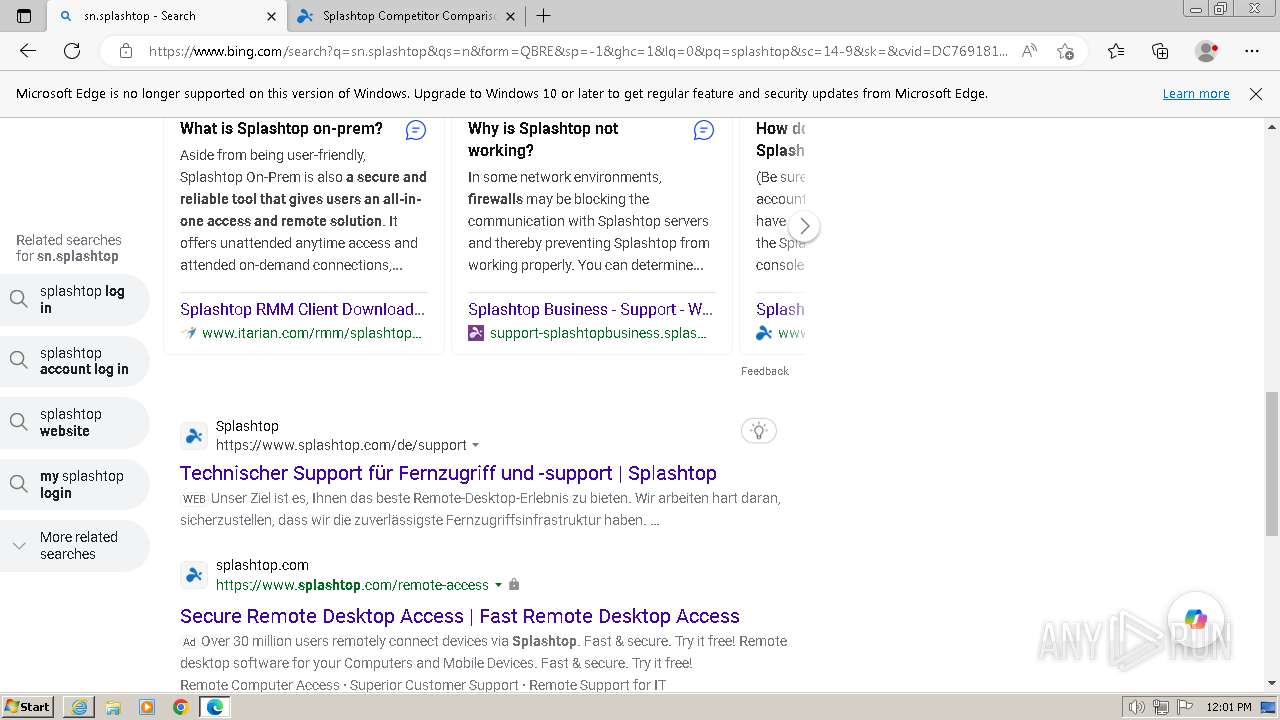
Task: Click the Splashtop favicon of support result
Action: pos(194,436)
